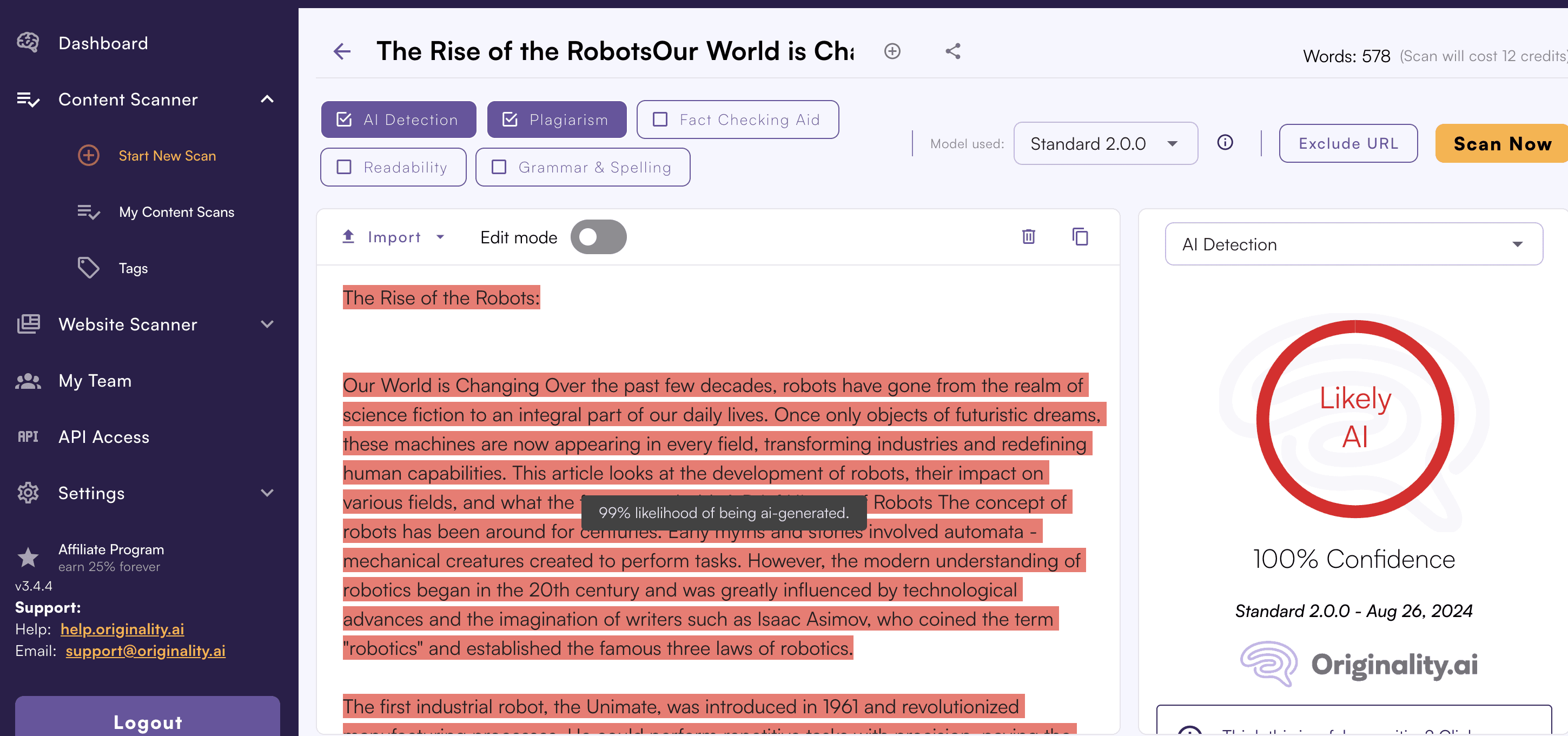Click the share icon
This screenshot has width=1568, height=736.
(952, 51)
